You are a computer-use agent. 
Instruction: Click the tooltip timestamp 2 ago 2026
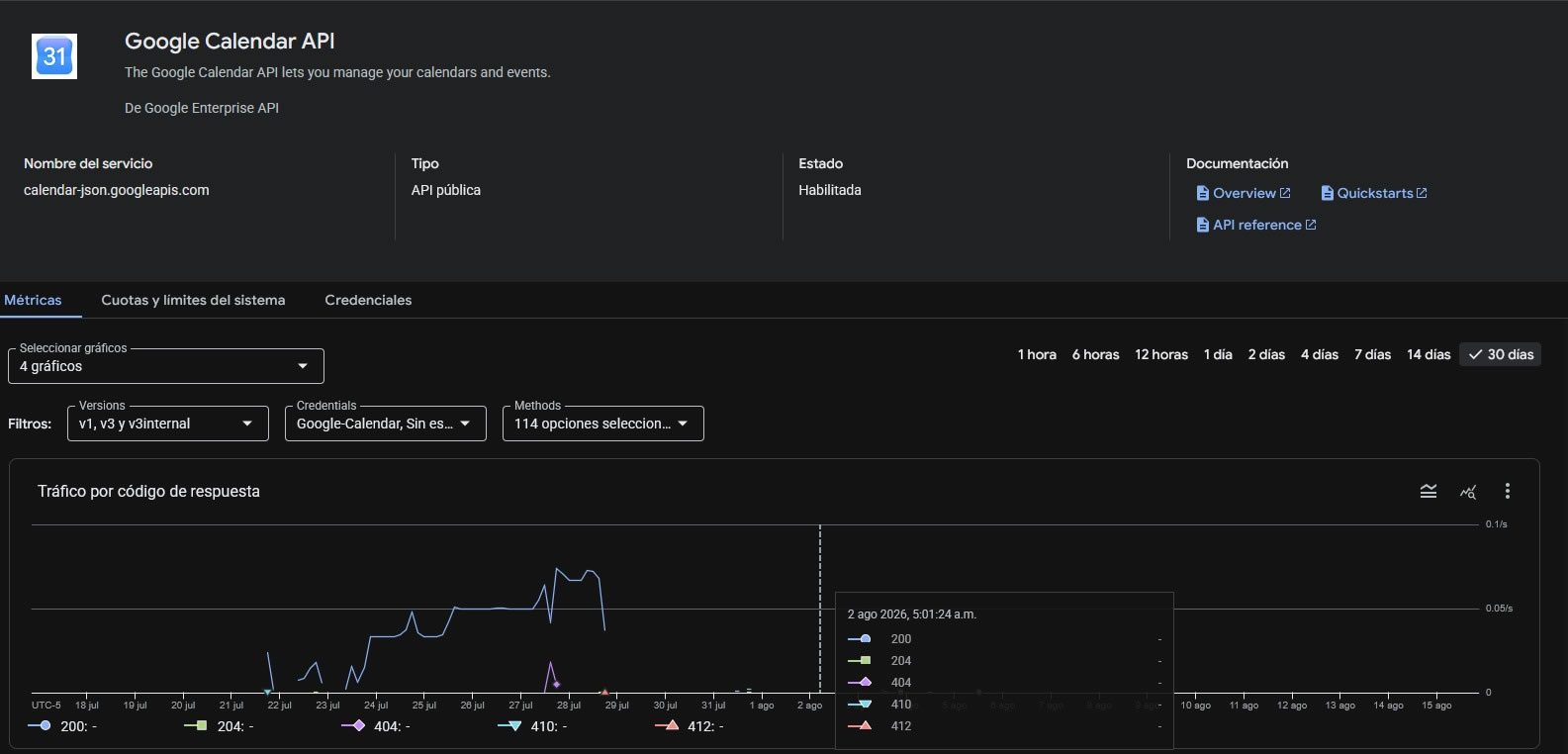tap(912, 614)
